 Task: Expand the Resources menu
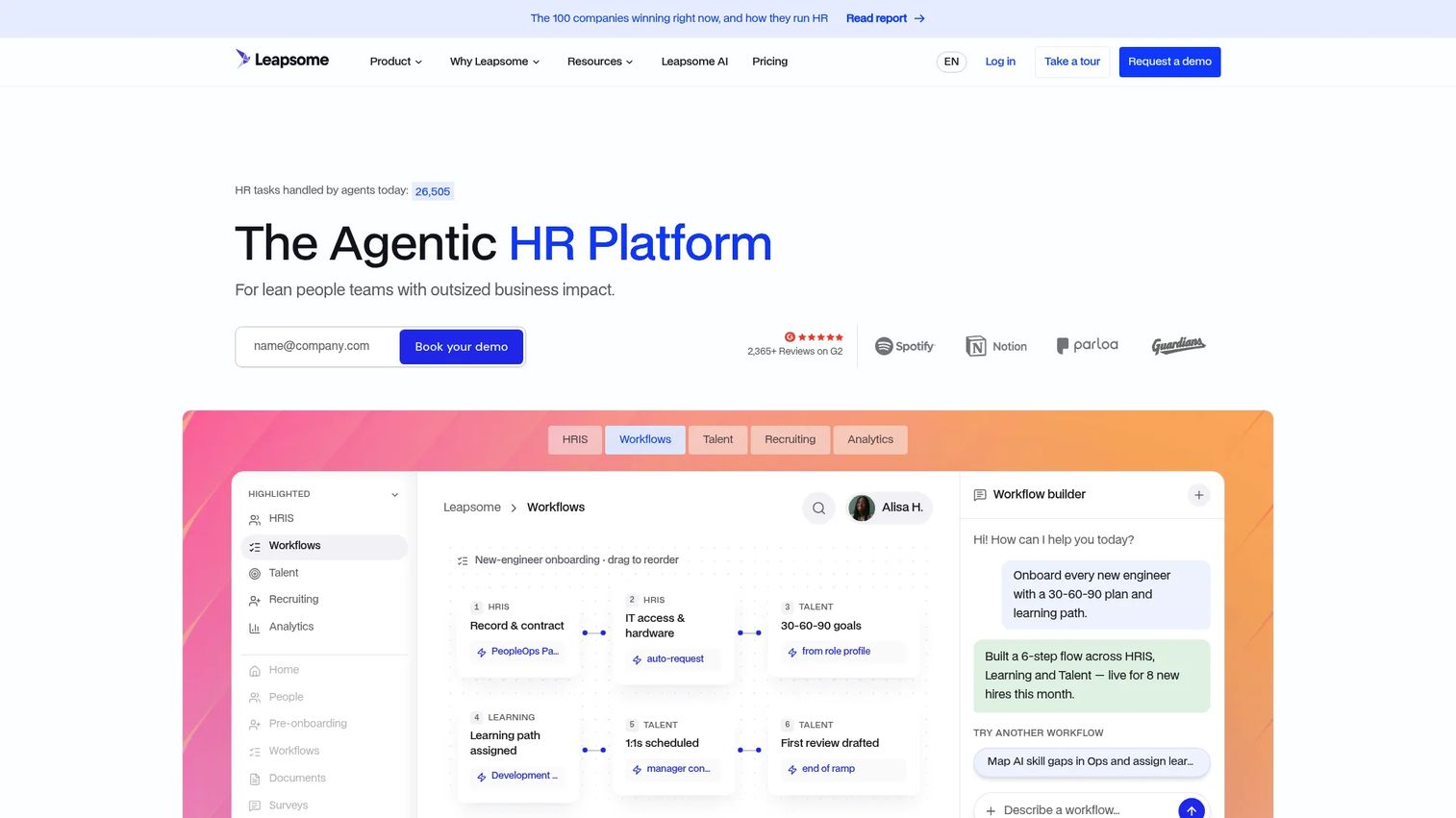tap(600, 62)
